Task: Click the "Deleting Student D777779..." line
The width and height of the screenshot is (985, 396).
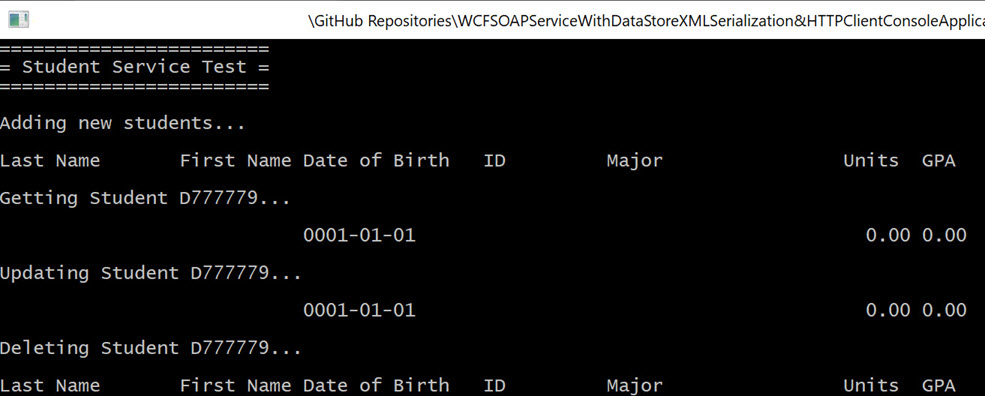Action: point(151,348)
